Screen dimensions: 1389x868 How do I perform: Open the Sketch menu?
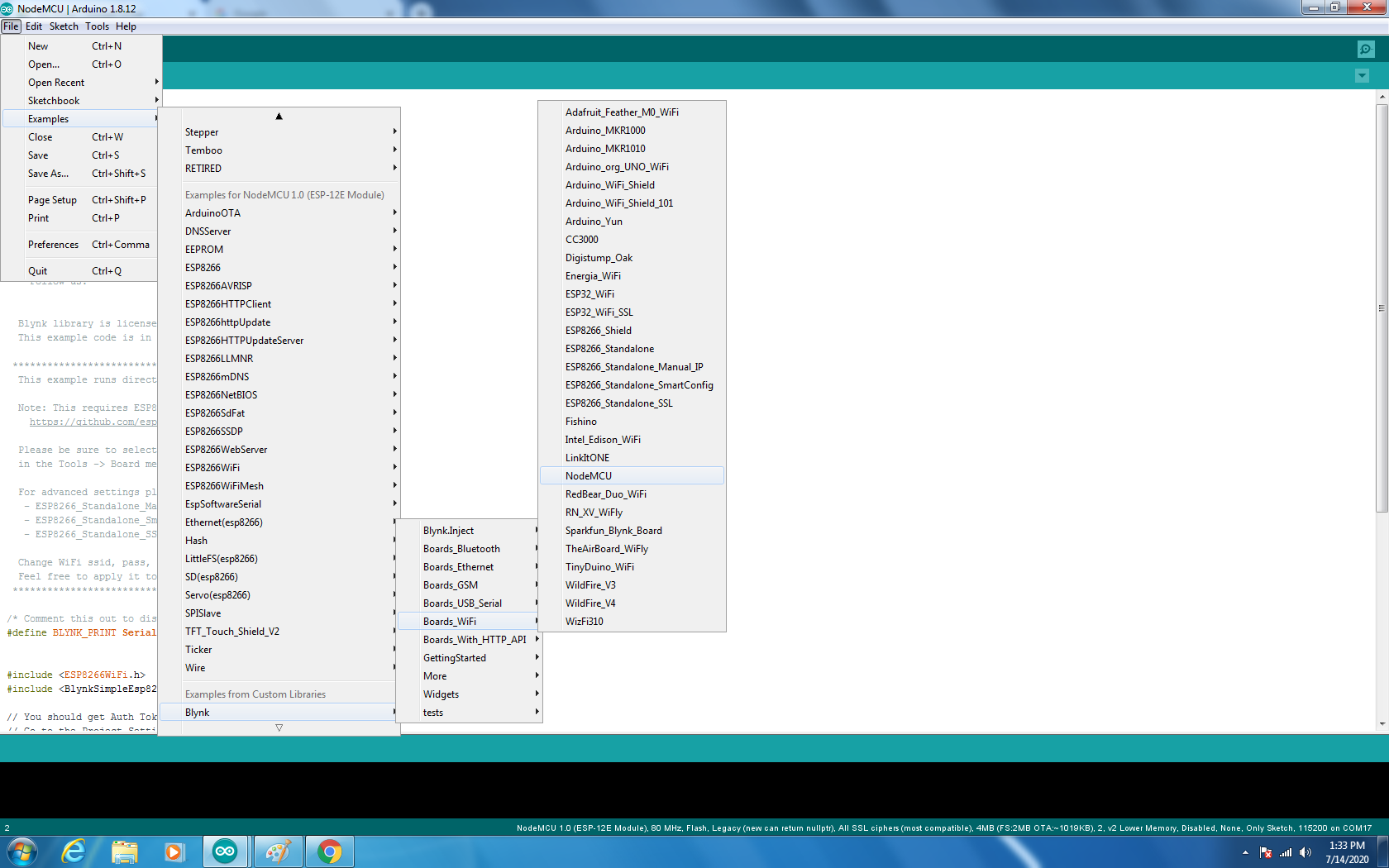coord(64,26)
